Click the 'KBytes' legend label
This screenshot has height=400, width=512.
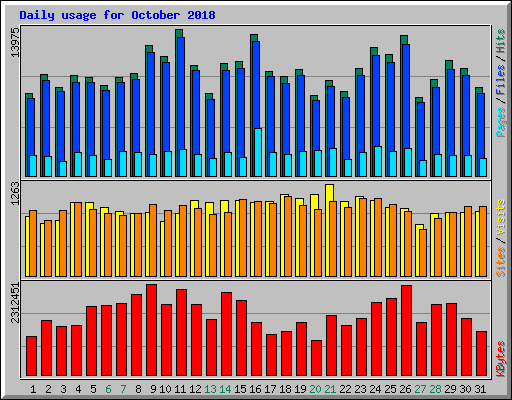tap(500, 359)
